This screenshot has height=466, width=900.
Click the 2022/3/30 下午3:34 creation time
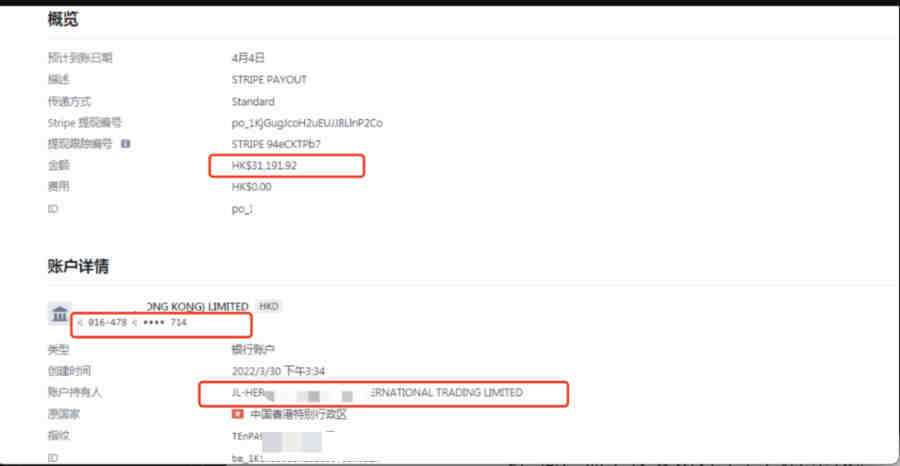tap(278, 371)
